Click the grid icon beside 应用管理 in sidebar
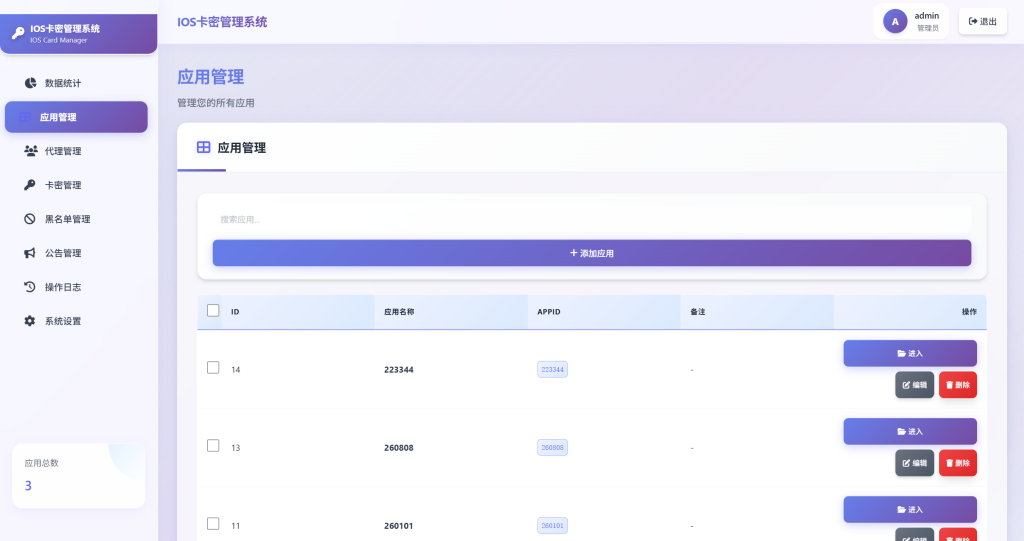Viewport: 1024px width, 541px height. [25, 117]
